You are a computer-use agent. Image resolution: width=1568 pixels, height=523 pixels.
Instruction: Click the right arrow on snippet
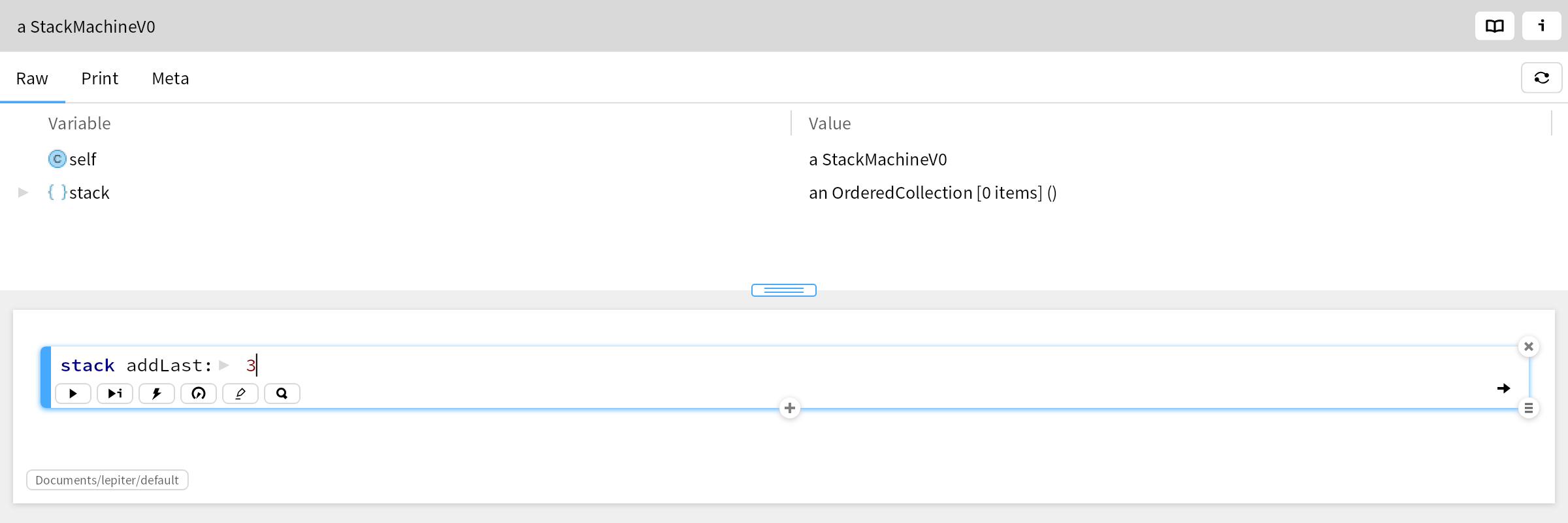(1503, 388)
